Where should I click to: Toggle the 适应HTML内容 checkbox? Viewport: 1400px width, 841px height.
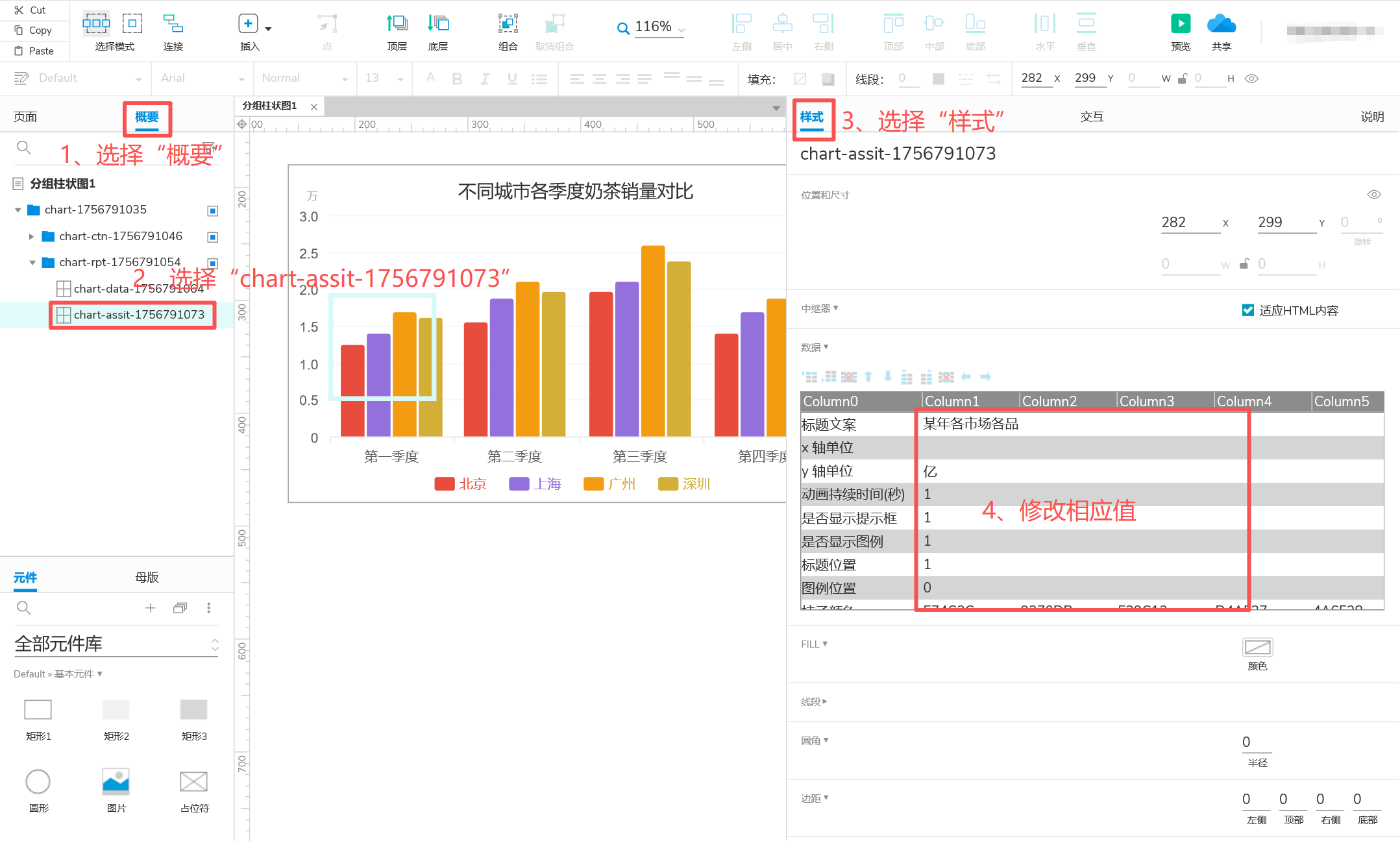coord(1247,310)
